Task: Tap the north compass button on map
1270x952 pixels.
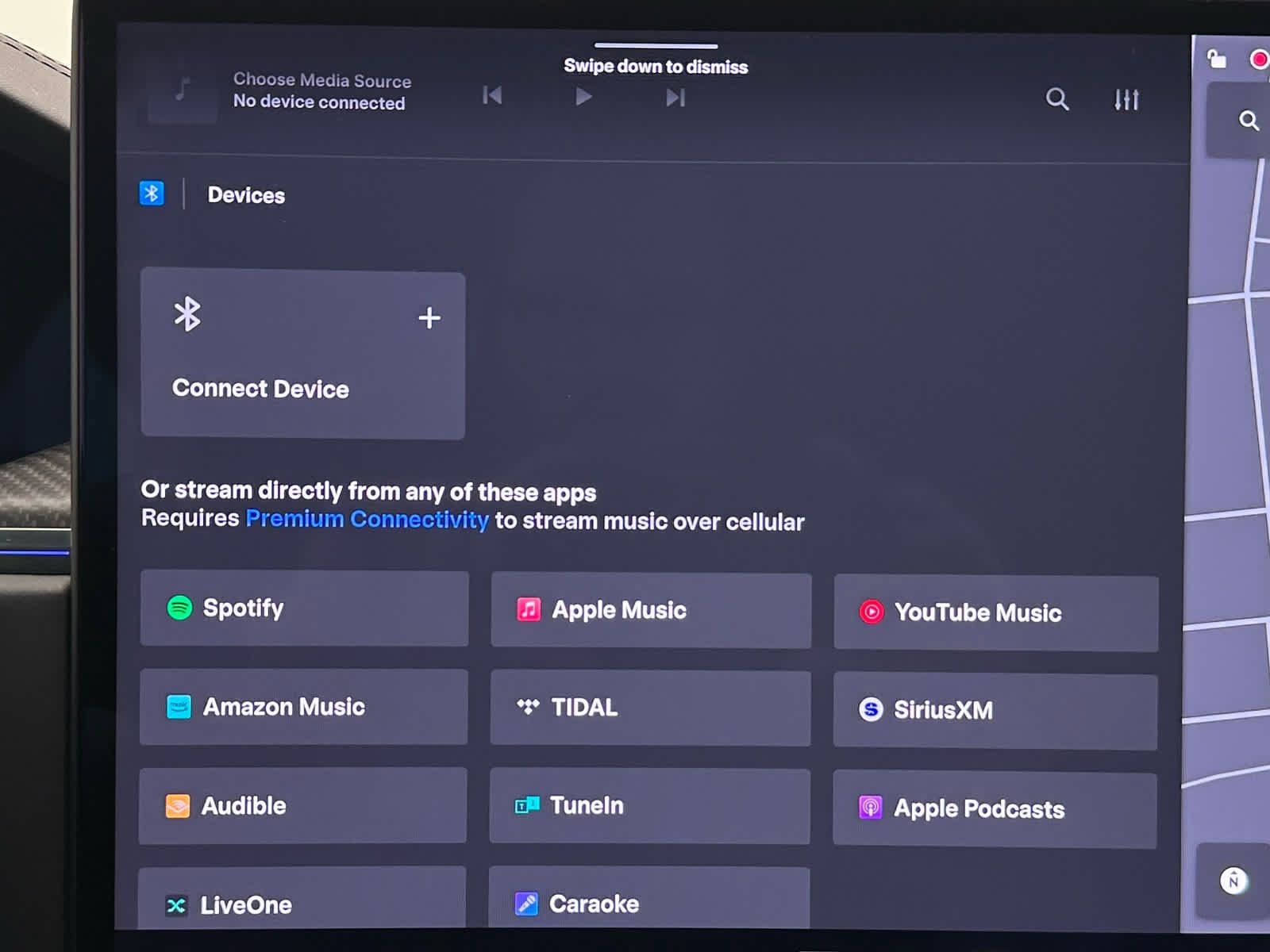Action: click(x=1233, y=881)
